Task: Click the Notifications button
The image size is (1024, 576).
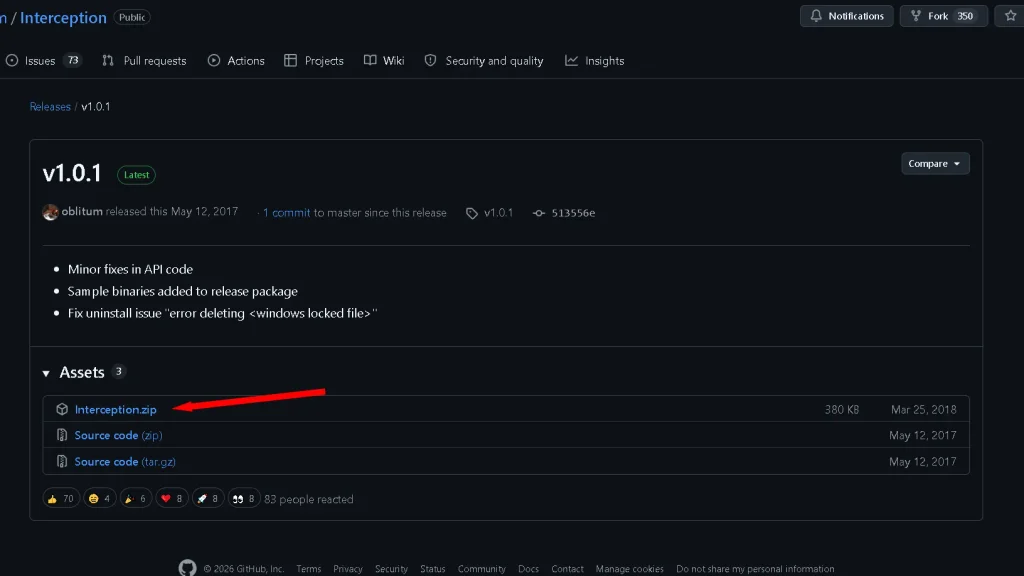Action: click(x=846, y=16)
